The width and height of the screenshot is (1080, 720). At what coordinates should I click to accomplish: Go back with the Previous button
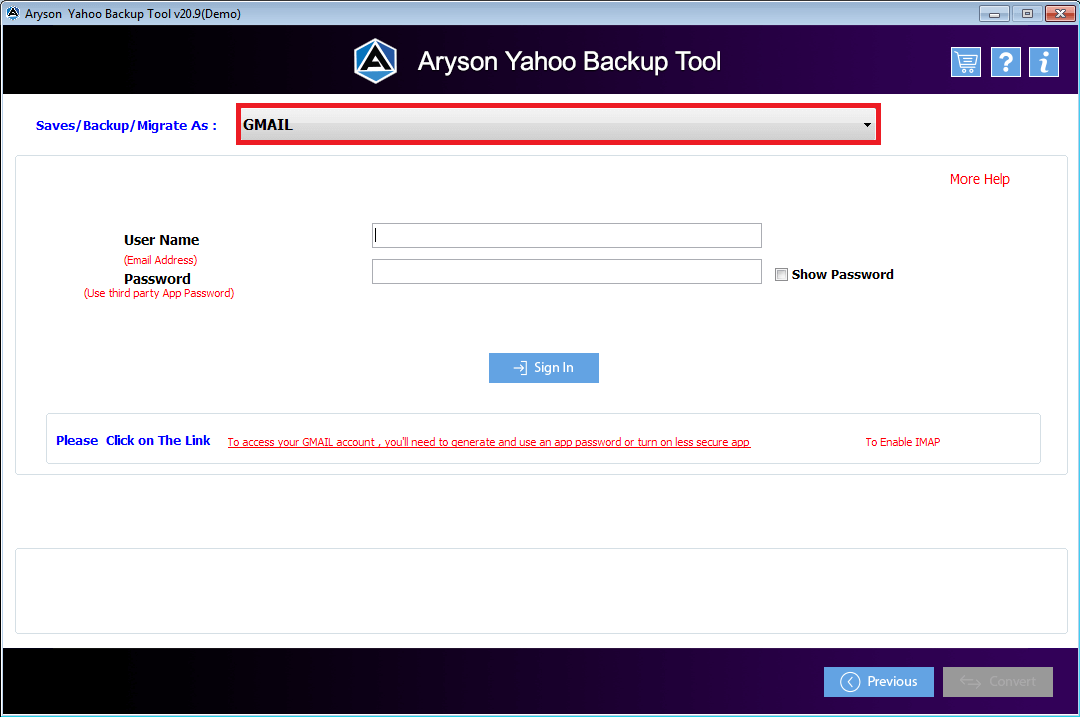[x=879, y=682]
